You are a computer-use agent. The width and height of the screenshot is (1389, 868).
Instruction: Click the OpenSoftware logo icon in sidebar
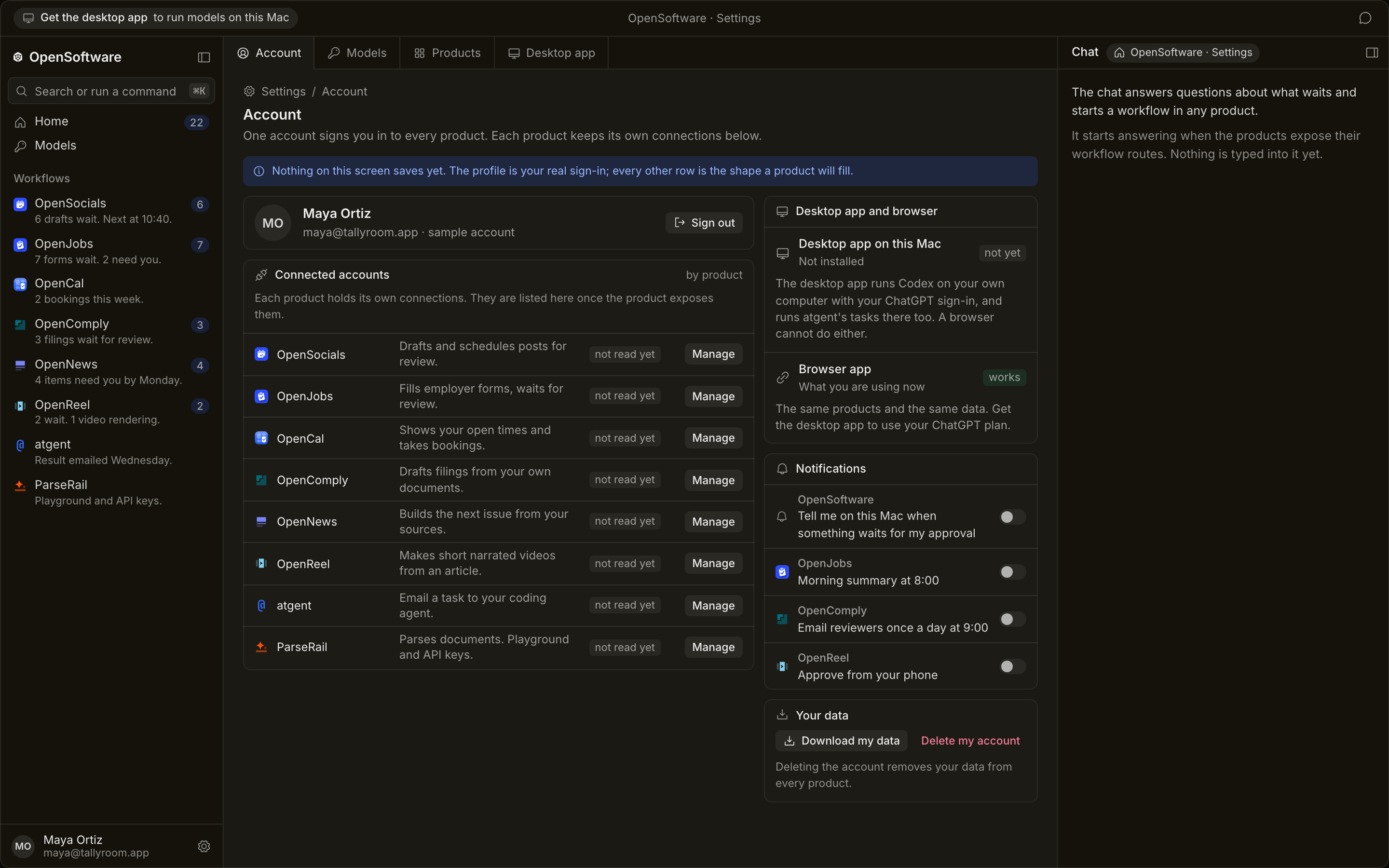18,57
